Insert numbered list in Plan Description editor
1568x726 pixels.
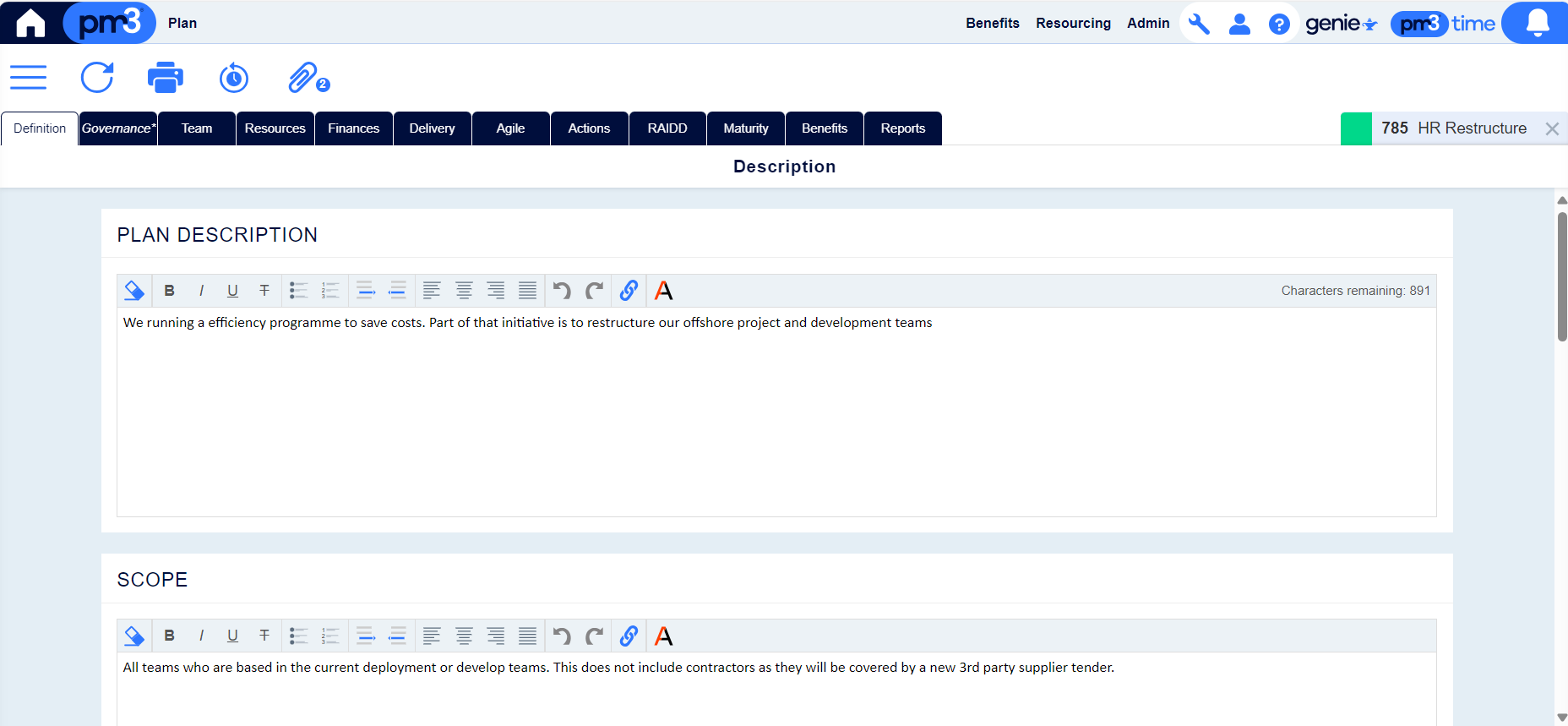point(330,291)
